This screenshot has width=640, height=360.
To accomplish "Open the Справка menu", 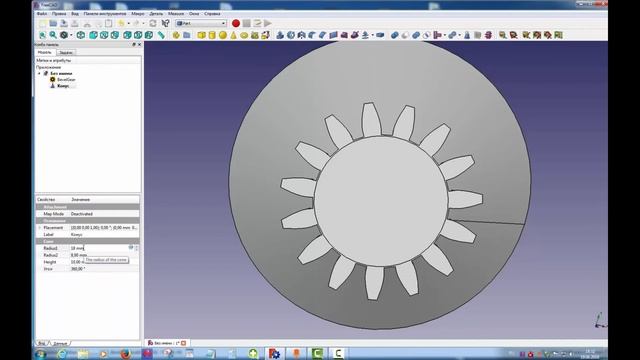I will coord(212,13).
